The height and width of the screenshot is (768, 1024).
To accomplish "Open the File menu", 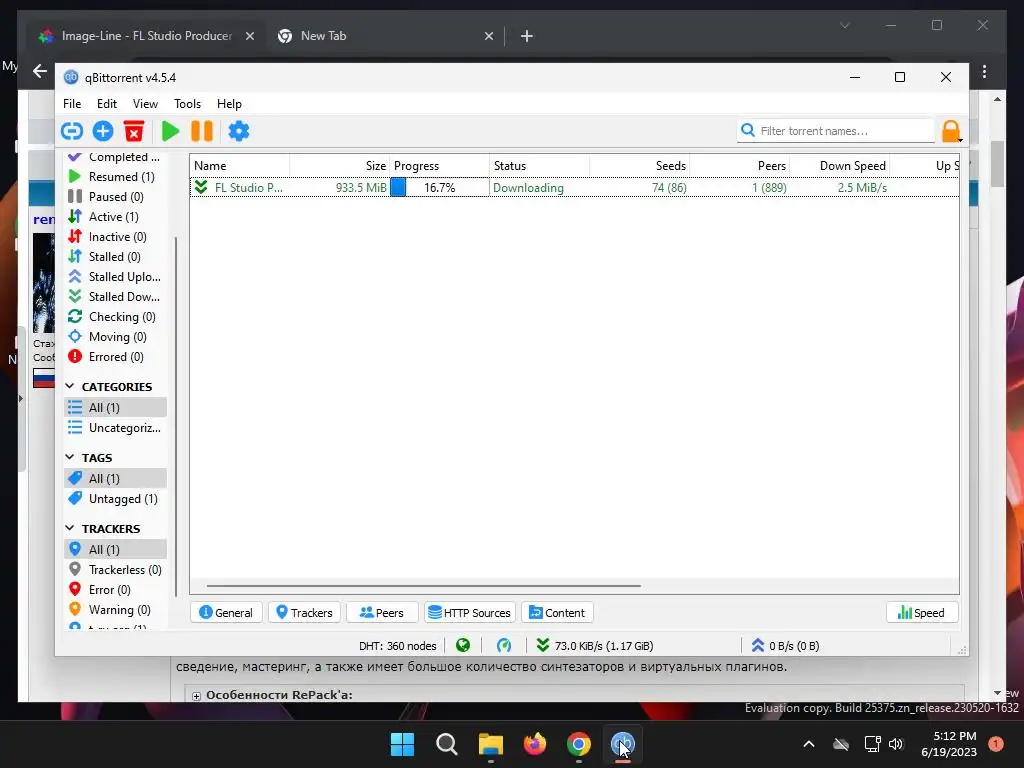I will tap(72, 104).
